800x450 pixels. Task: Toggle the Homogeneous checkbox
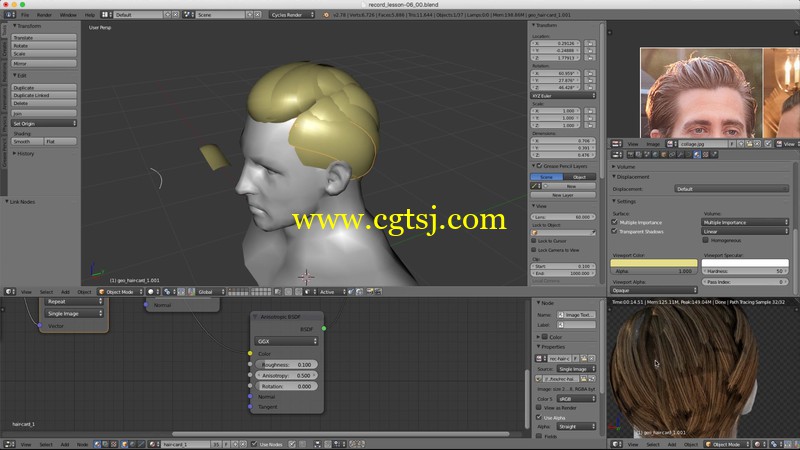(706, 240)
